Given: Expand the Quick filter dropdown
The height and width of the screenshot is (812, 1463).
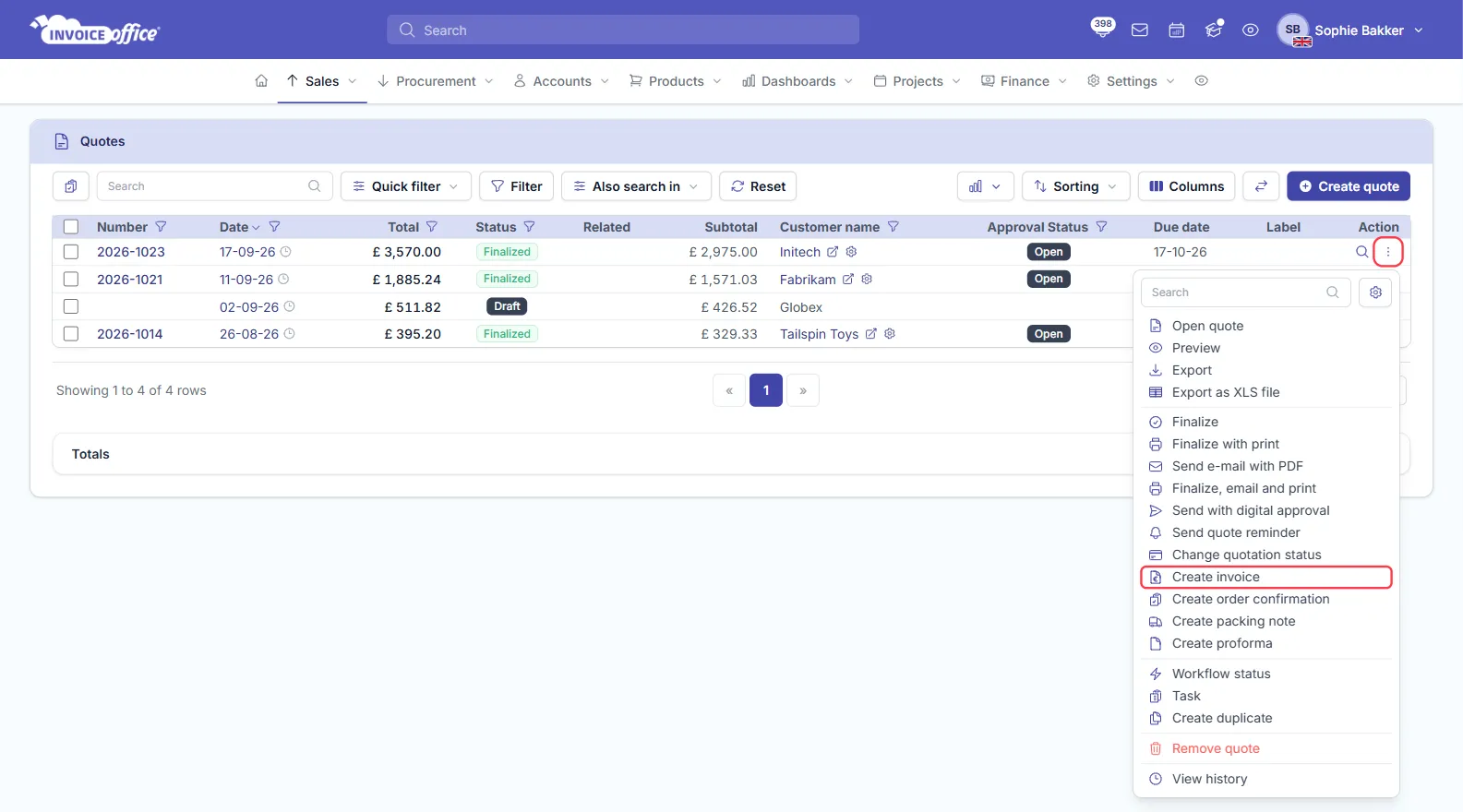Looking at the screenshot, I should [x=406, y=186].
